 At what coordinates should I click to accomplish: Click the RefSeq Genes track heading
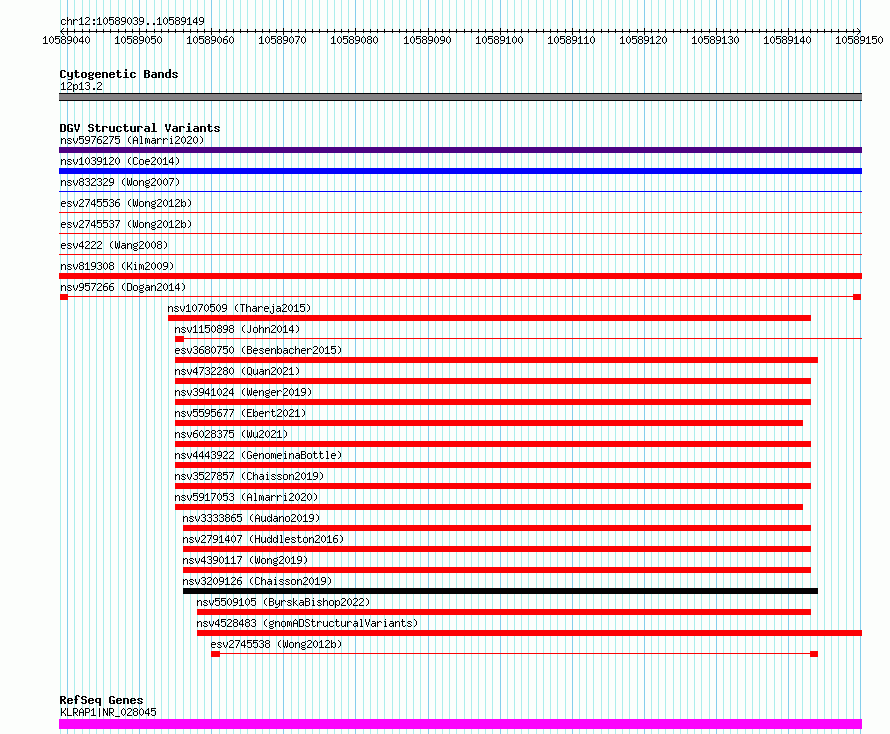tap(101, 700)
